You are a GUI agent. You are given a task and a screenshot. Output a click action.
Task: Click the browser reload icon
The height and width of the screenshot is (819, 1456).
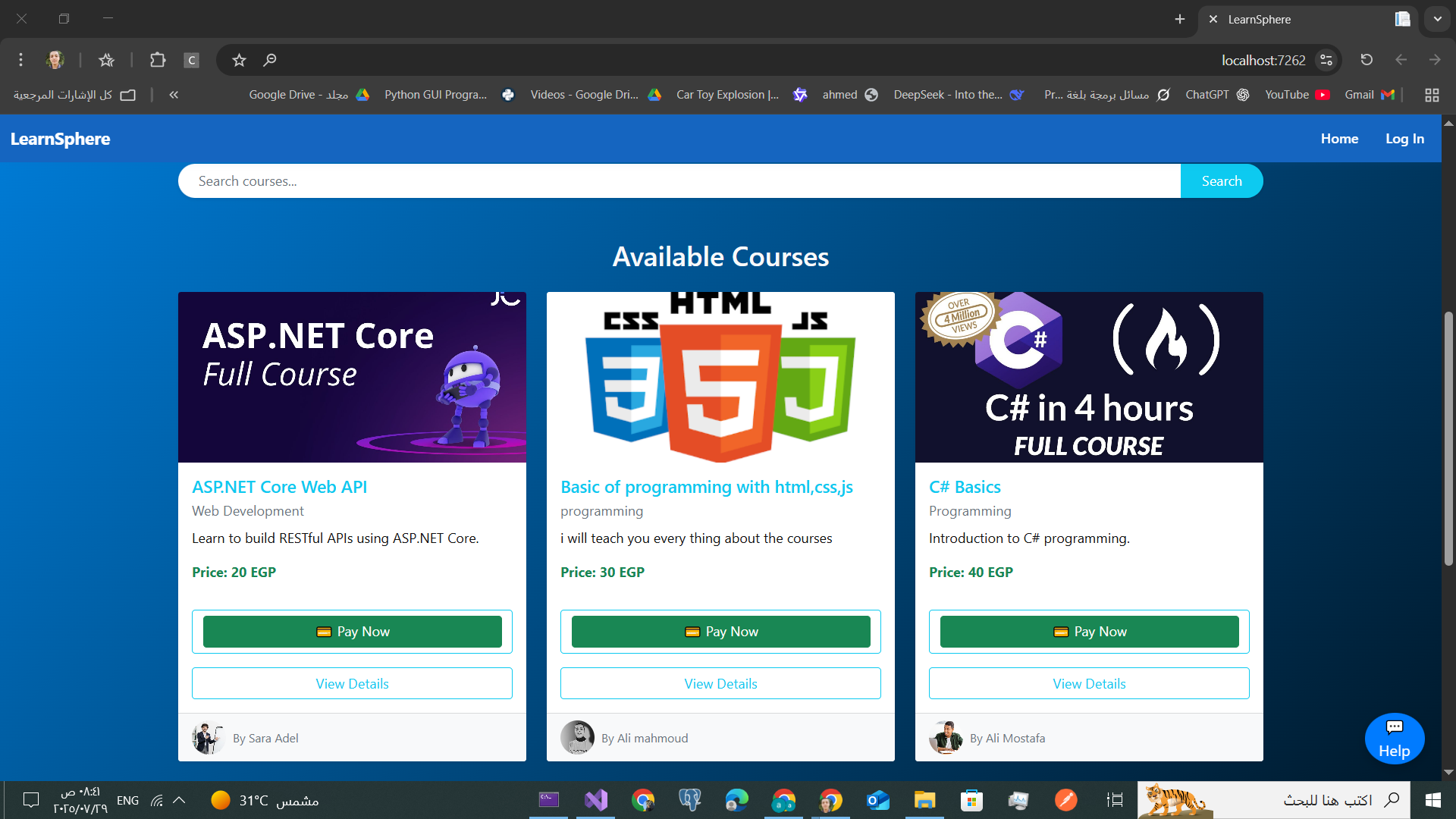(x=1367, y=60)
